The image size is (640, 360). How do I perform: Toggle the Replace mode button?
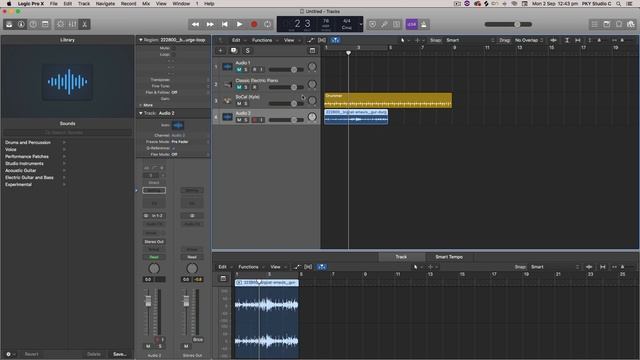click(x=372, y=24)
